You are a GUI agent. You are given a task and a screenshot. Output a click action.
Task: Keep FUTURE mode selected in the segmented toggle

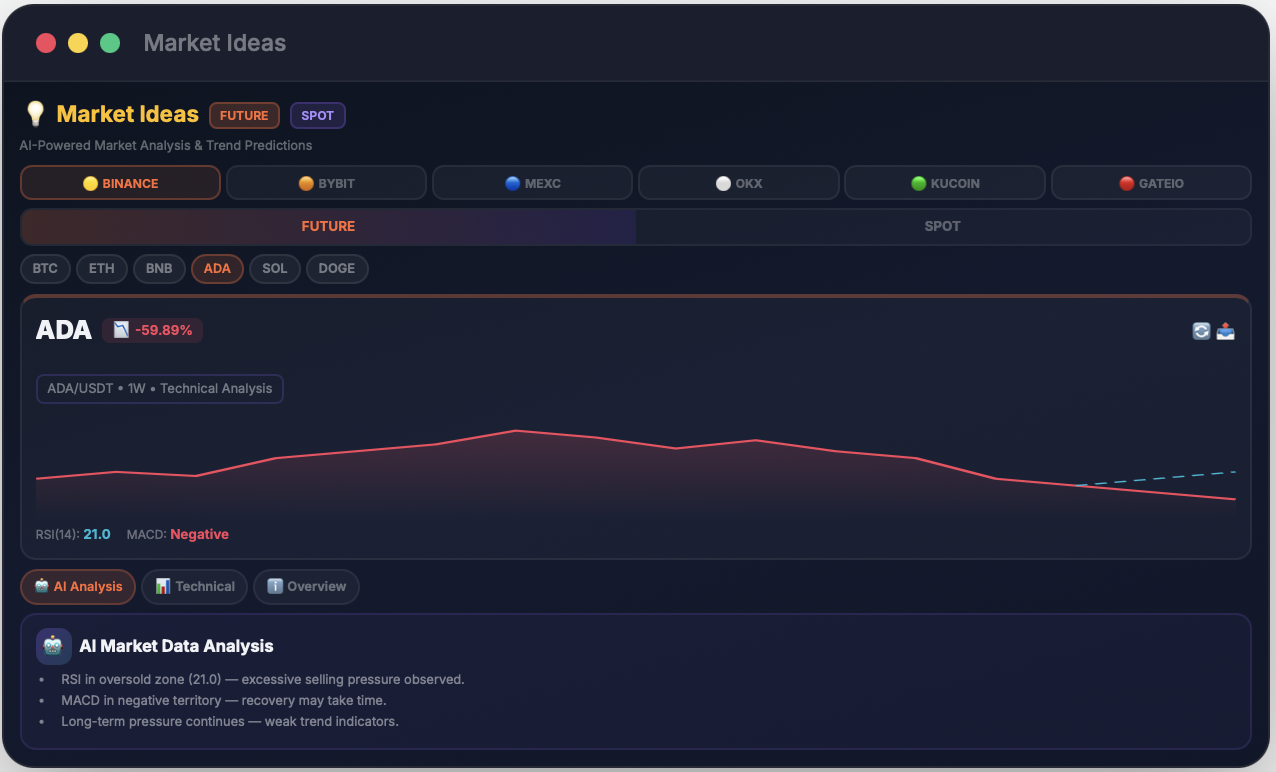click(x=328, y=226)
